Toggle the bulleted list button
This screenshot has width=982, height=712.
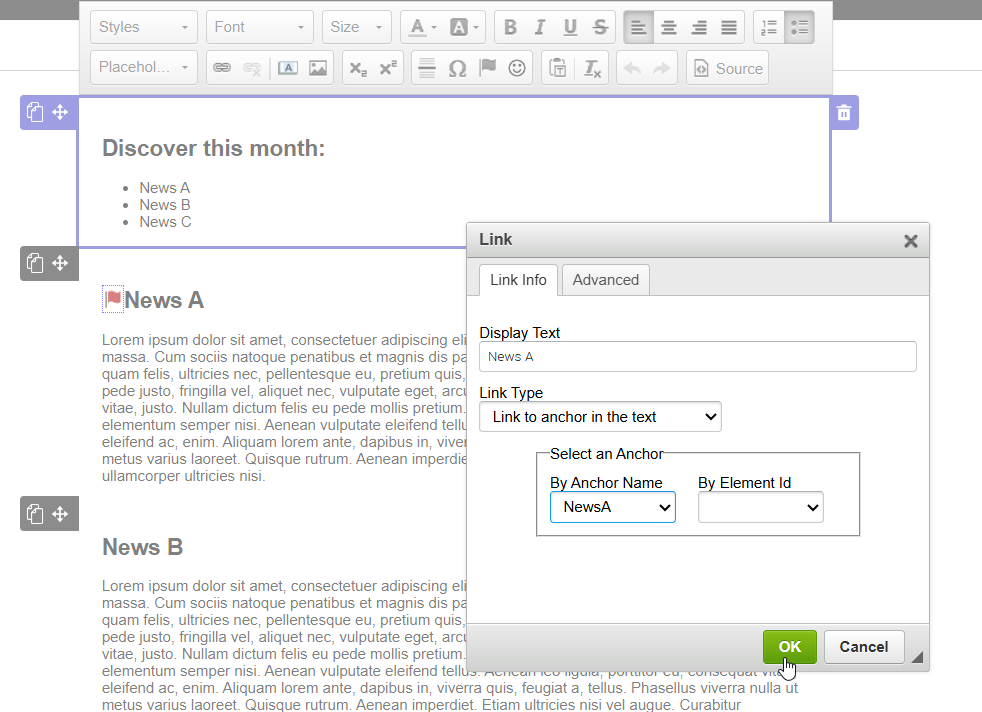(799, 27)
